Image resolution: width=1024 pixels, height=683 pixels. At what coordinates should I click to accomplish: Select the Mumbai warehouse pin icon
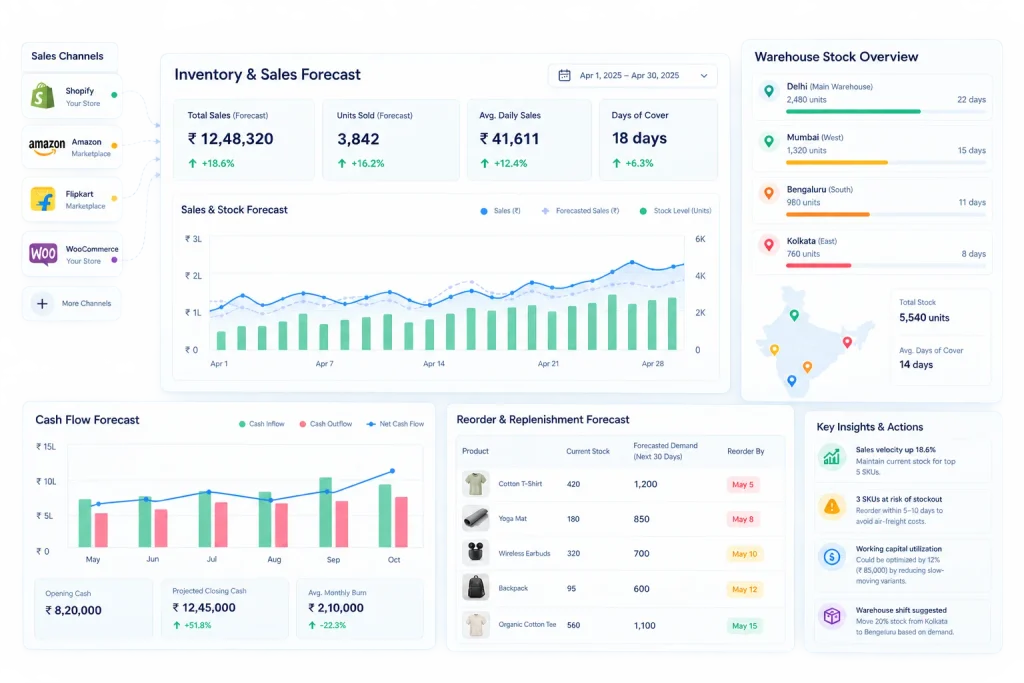(x=769, y=142)
